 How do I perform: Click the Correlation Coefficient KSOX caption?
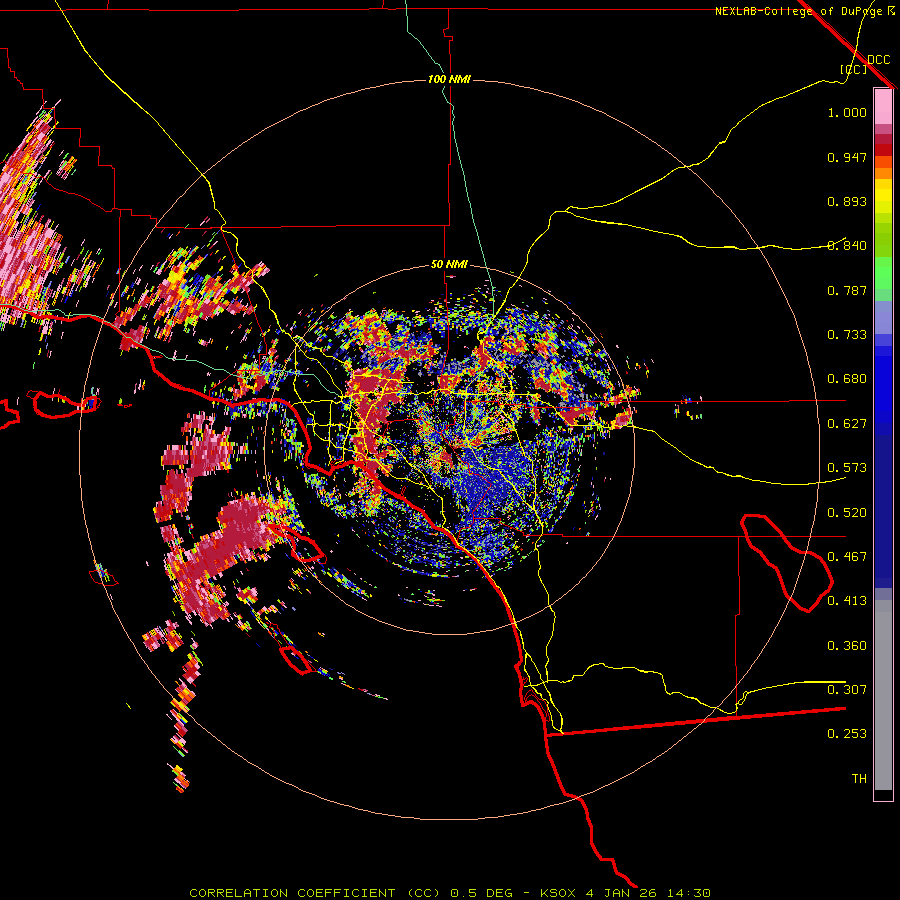pyautogui.click(x=450, y=893)
